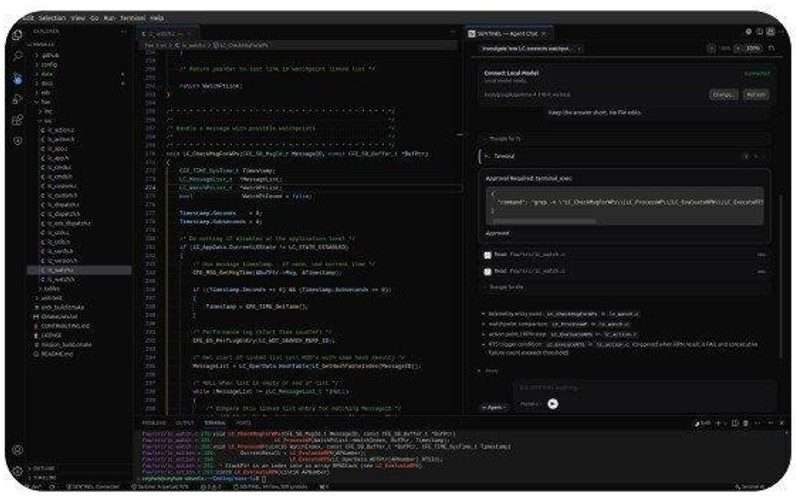Kill terminal with the trash icon
796x496 pixels.
point(746,423)
